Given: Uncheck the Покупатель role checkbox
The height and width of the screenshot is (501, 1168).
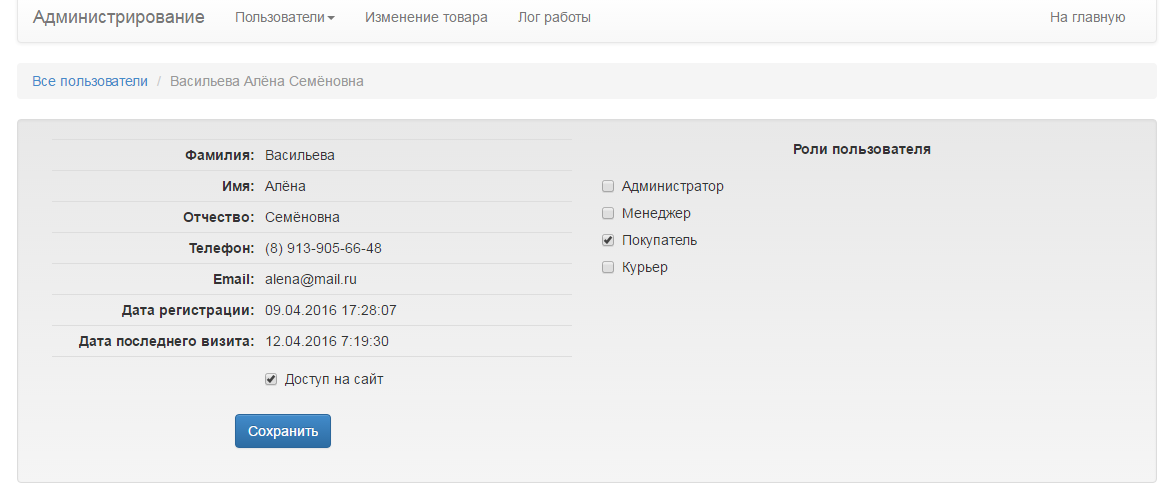Looking at the screenshot, I should (608, 240).
